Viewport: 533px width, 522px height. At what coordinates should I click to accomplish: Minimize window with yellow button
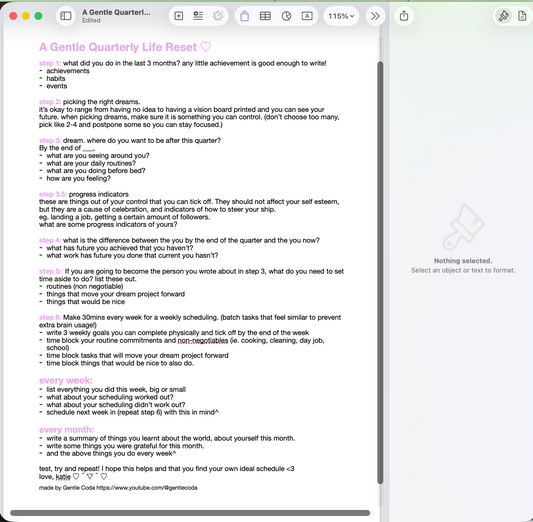point(26,16)
